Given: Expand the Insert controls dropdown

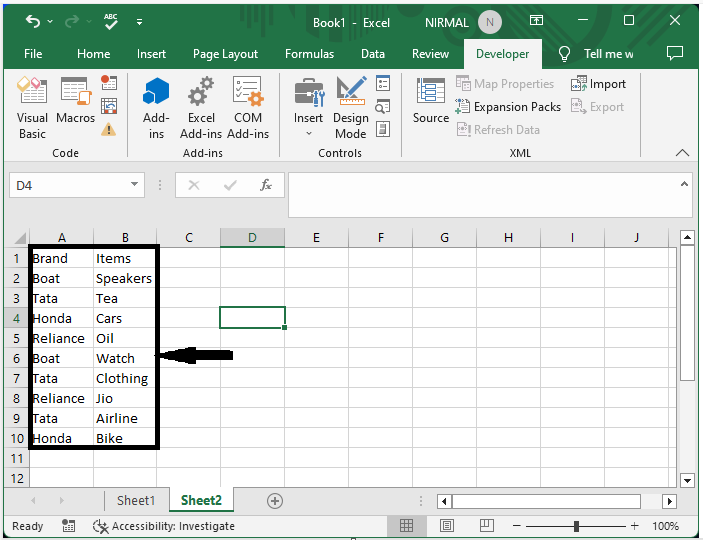Looking at the screenshot, I should click(x=308, y=134).
